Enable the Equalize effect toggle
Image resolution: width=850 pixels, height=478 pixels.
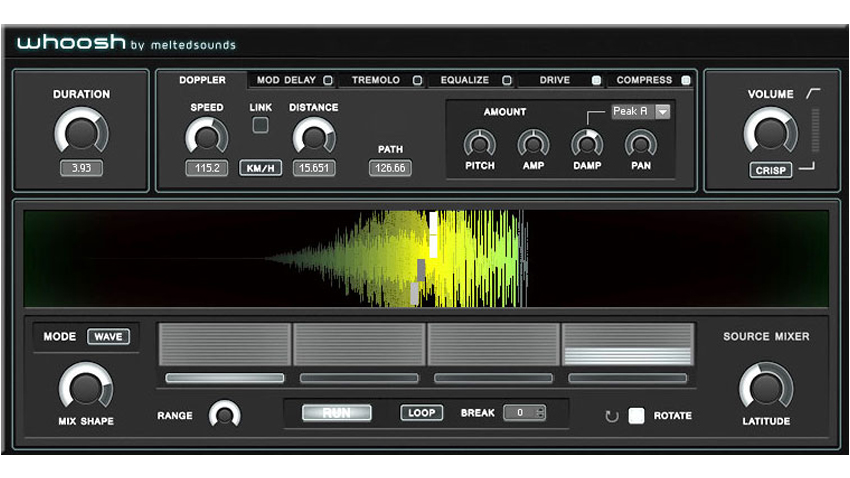[507, 80]
